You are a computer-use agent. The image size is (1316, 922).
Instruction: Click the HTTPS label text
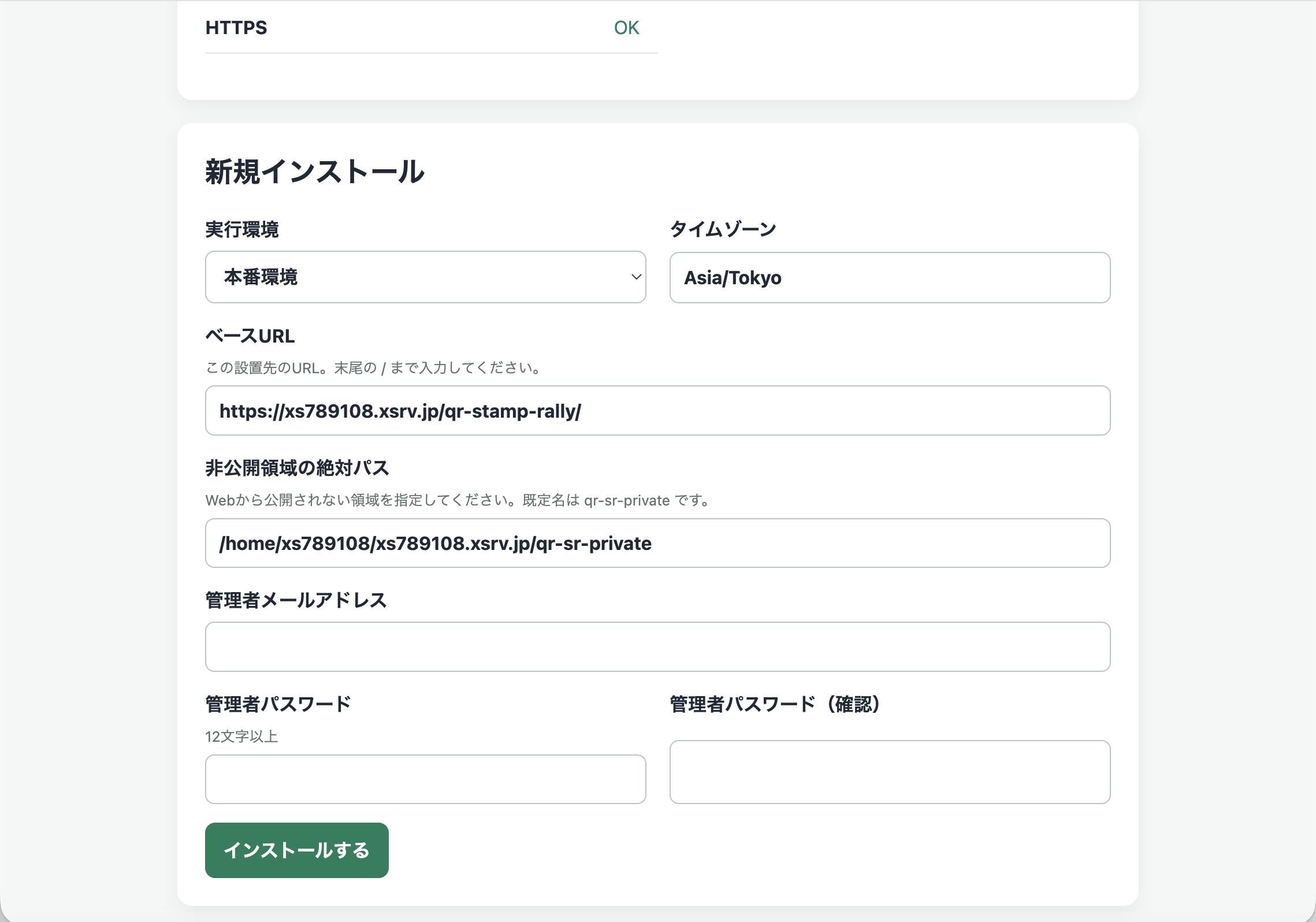(x=236, y=28)
